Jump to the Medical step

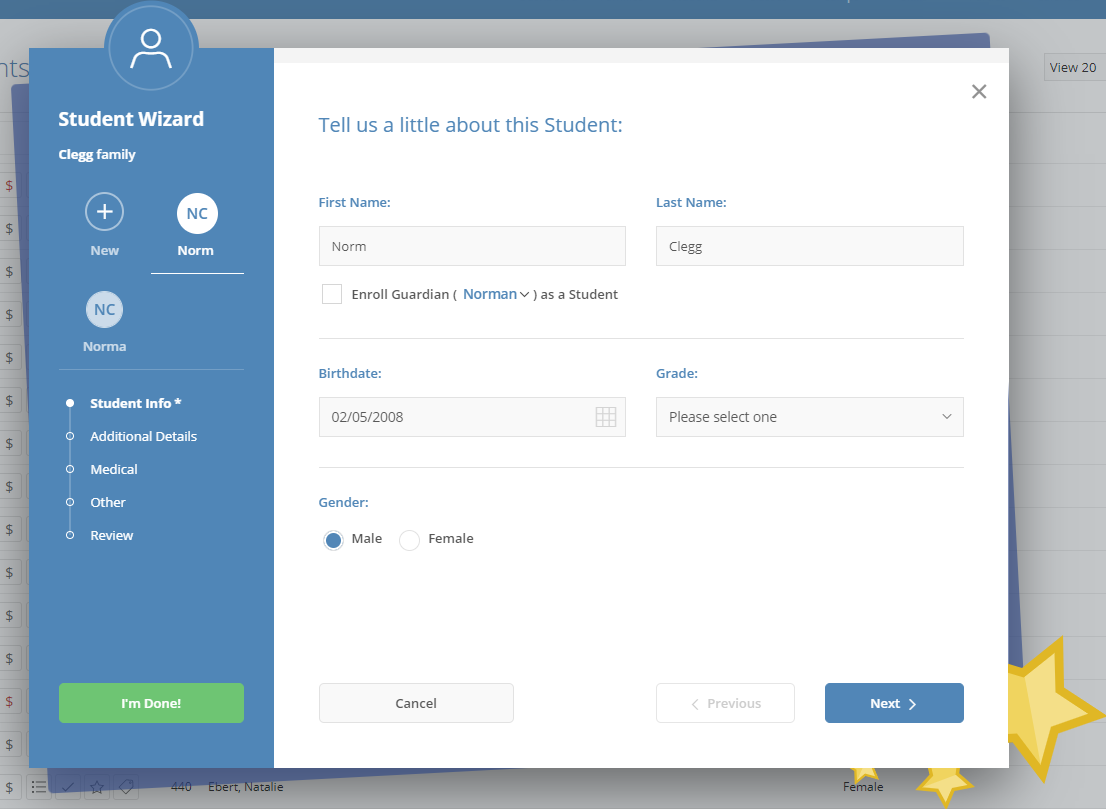tap(114, 469)
